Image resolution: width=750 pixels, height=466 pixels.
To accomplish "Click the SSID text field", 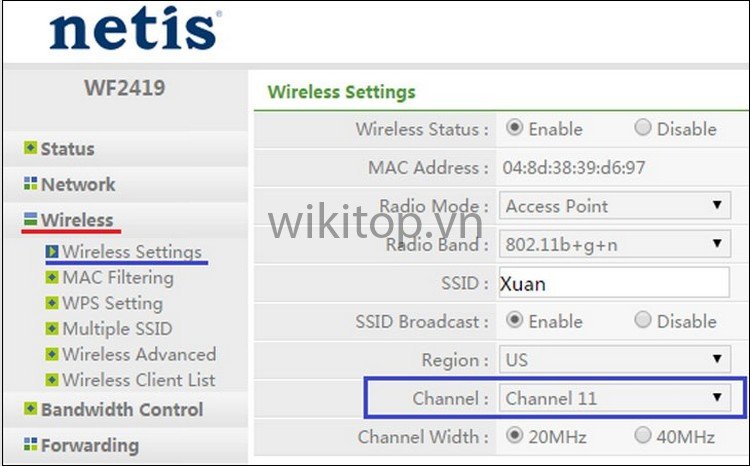I will pyautogui.click(x=614, y=283).
